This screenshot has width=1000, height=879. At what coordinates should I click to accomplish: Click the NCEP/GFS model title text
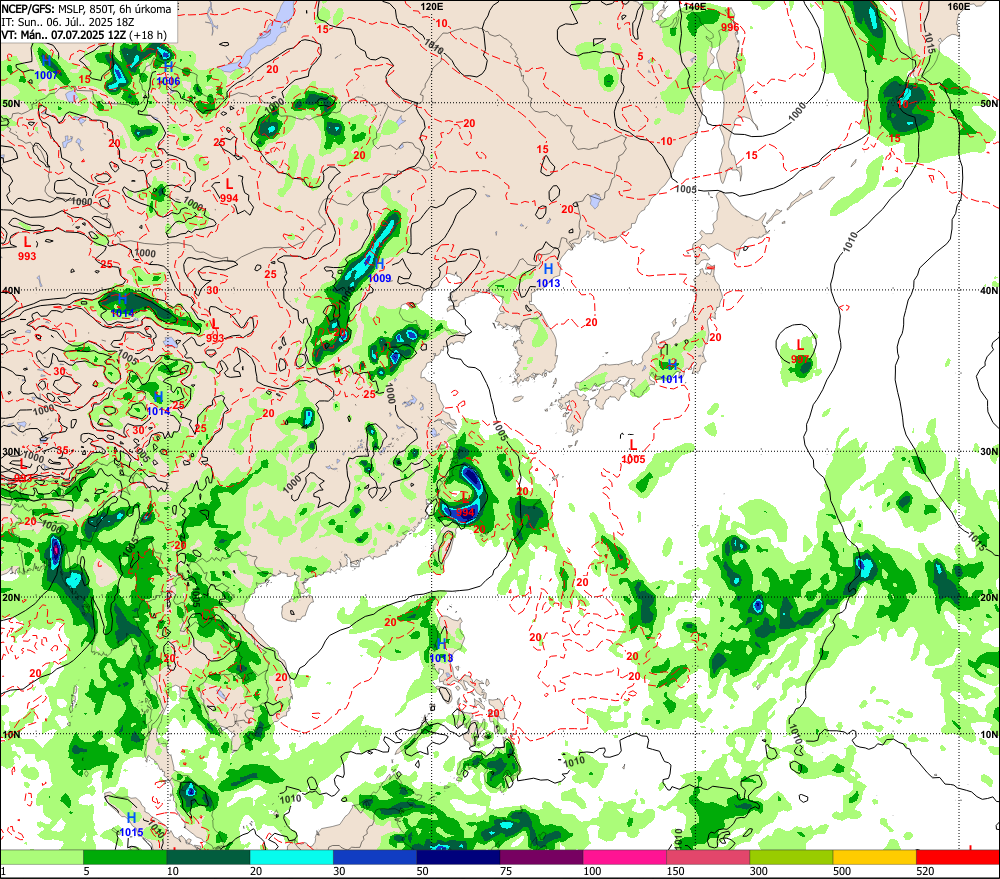coord(87,9)
